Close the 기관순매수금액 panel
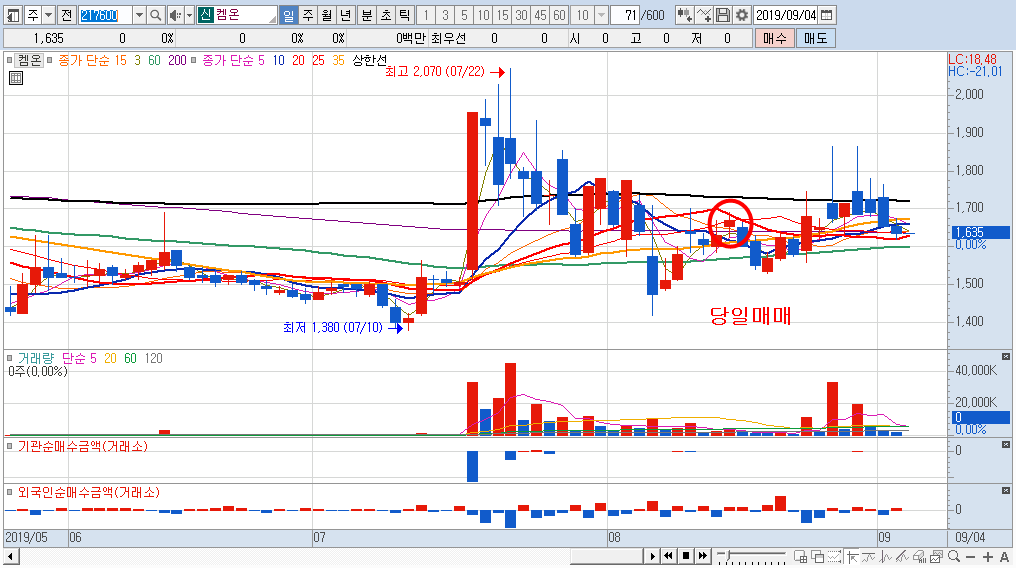Screen dimensions: 1016x568 point(1006,445)
